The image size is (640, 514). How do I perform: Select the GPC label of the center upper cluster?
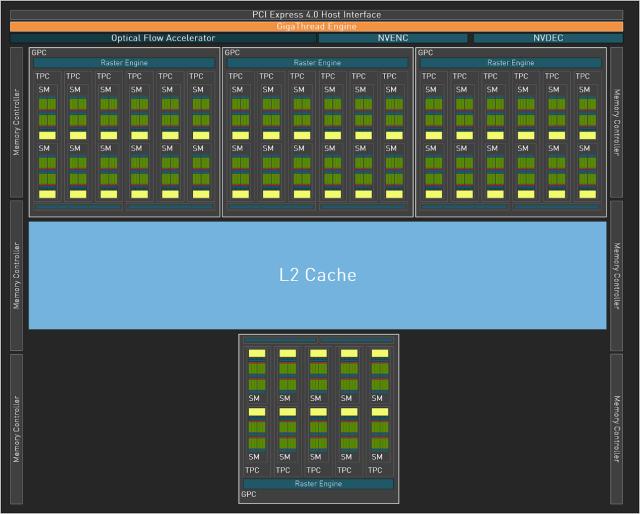click(x=231, y=52)
